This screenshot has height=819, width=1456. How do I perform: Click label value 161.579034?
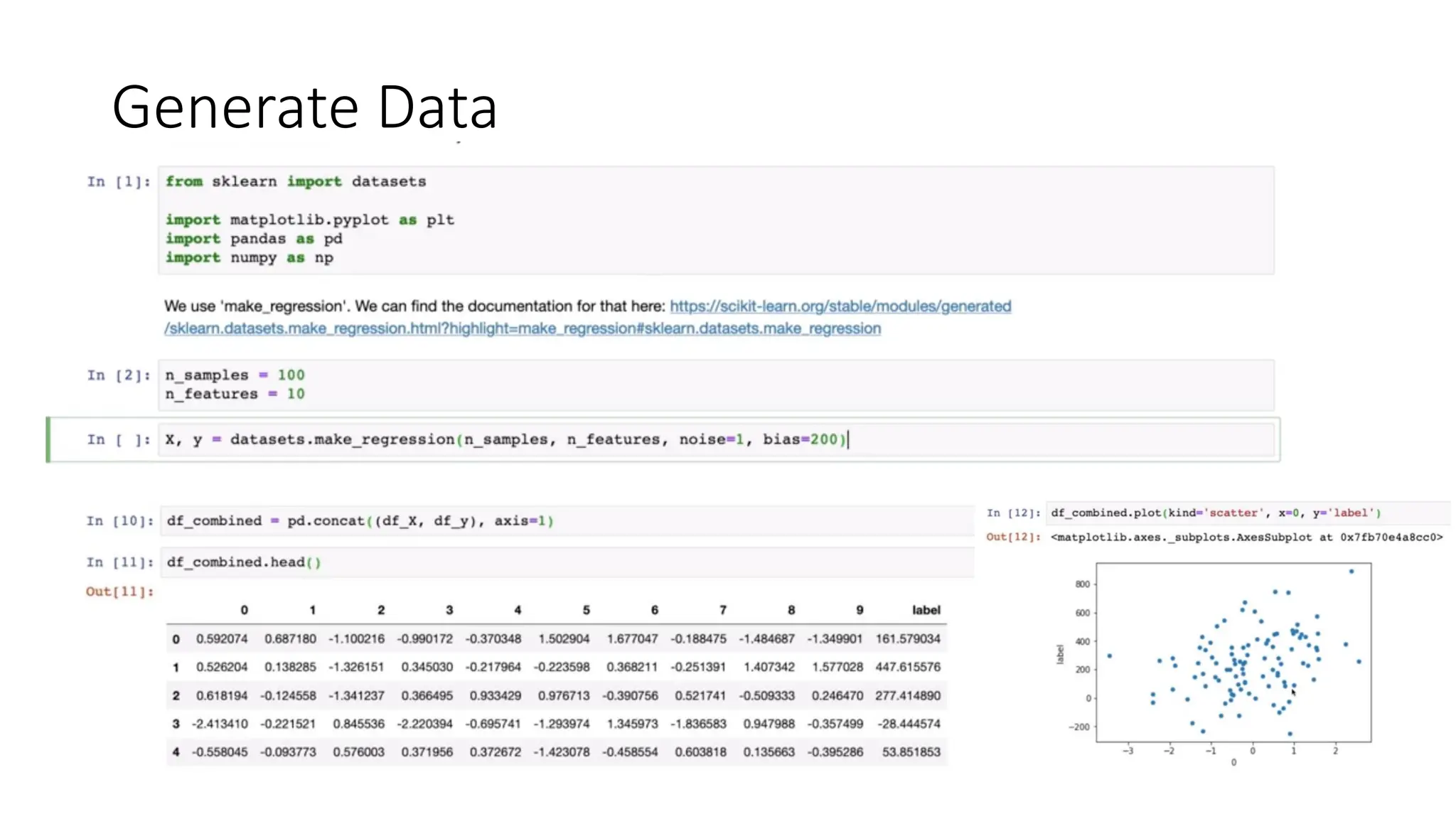point(908,638)
